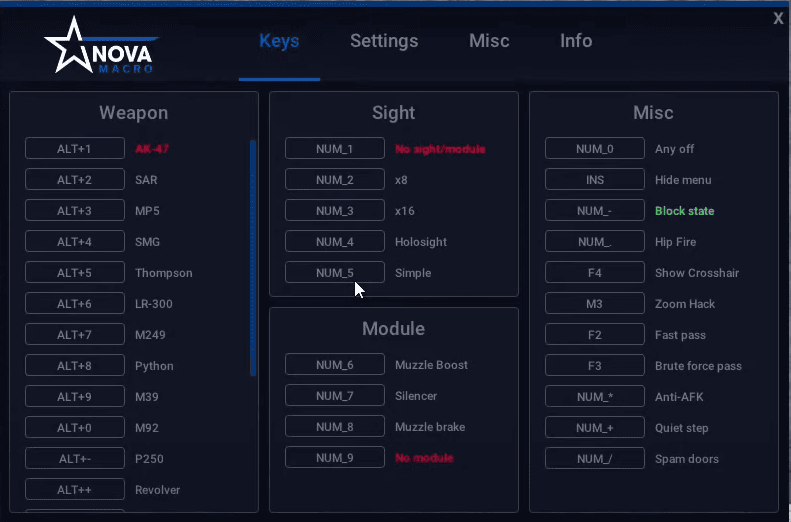Select the ALT+6 key field for LR-300
Screen dimensions: 791x522
[75, 304]
